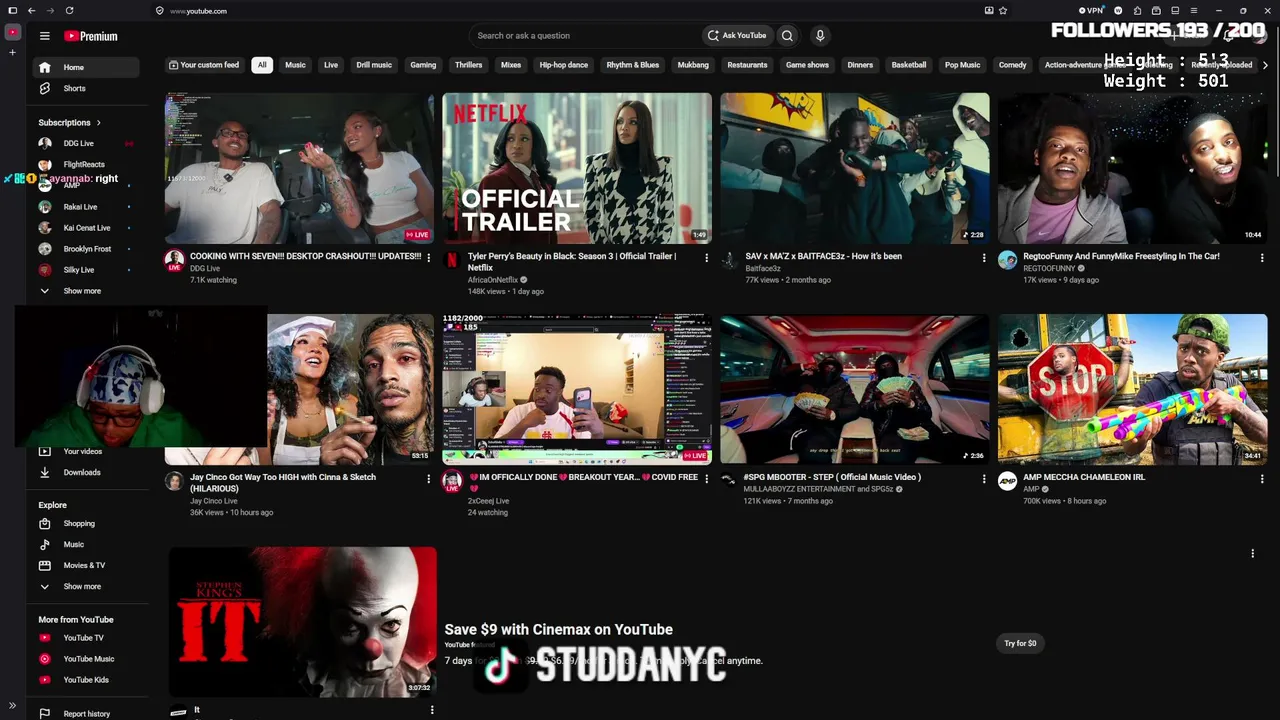The image size is (1280, 720).
Task: Click inside the YouTube search box
Action: tap(585, 36)
